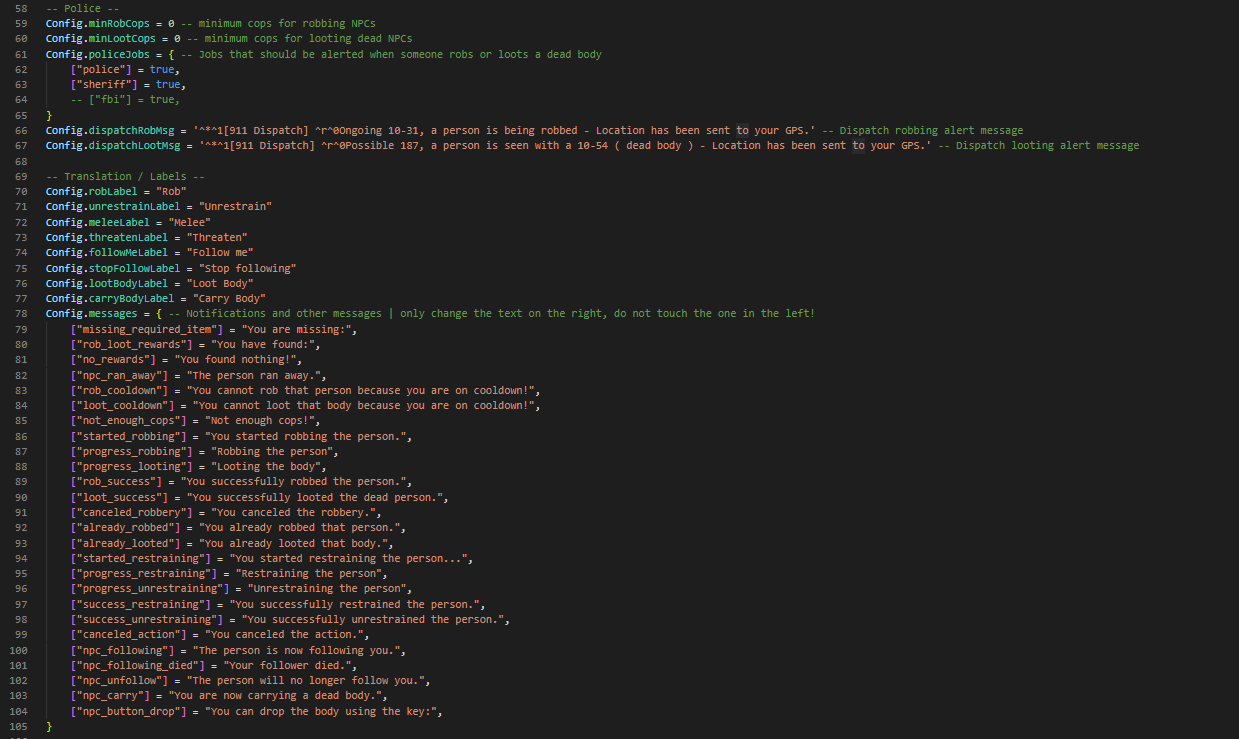This screenshot has height=739, width=1239.
Task: Click the dispatchLootMsg comment text
Action: pyautogui.click(x=1038, y=146)
